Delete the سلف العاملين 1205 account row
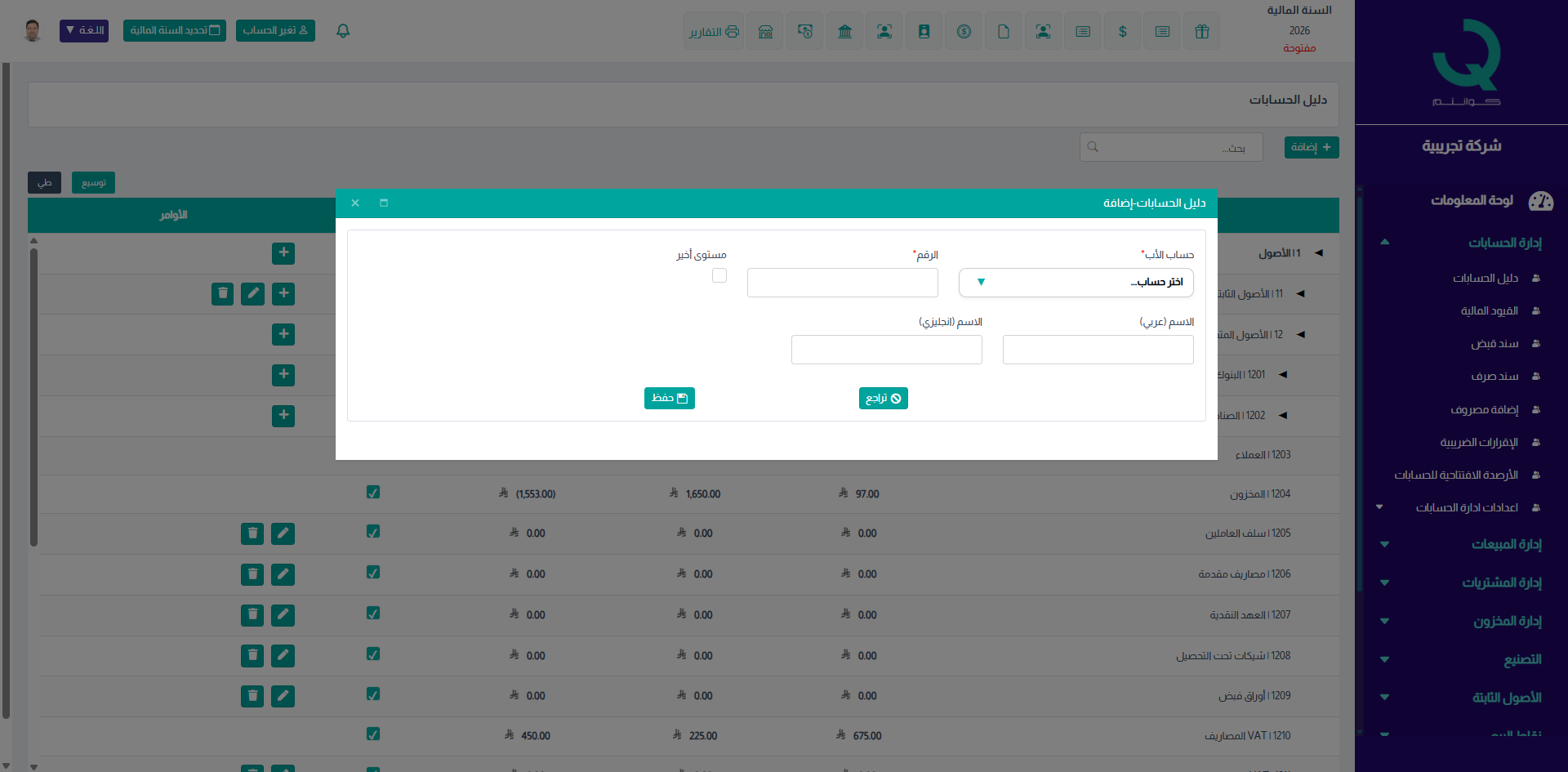The height and width of the screenshot is (772, 1568). (x=252, y=533)
